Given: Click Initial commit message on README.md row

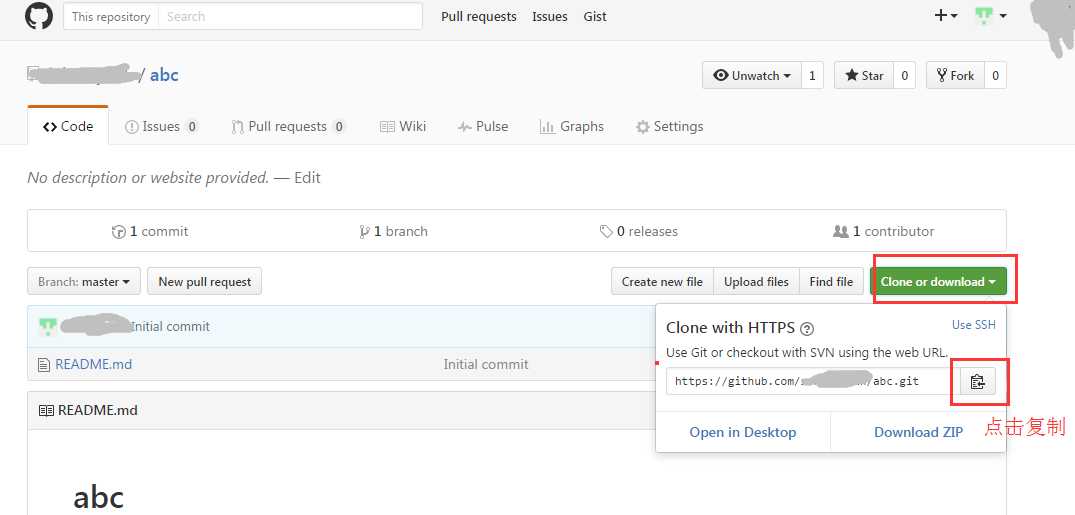Looking at the screenshot, I should click(x=485, y=364).
